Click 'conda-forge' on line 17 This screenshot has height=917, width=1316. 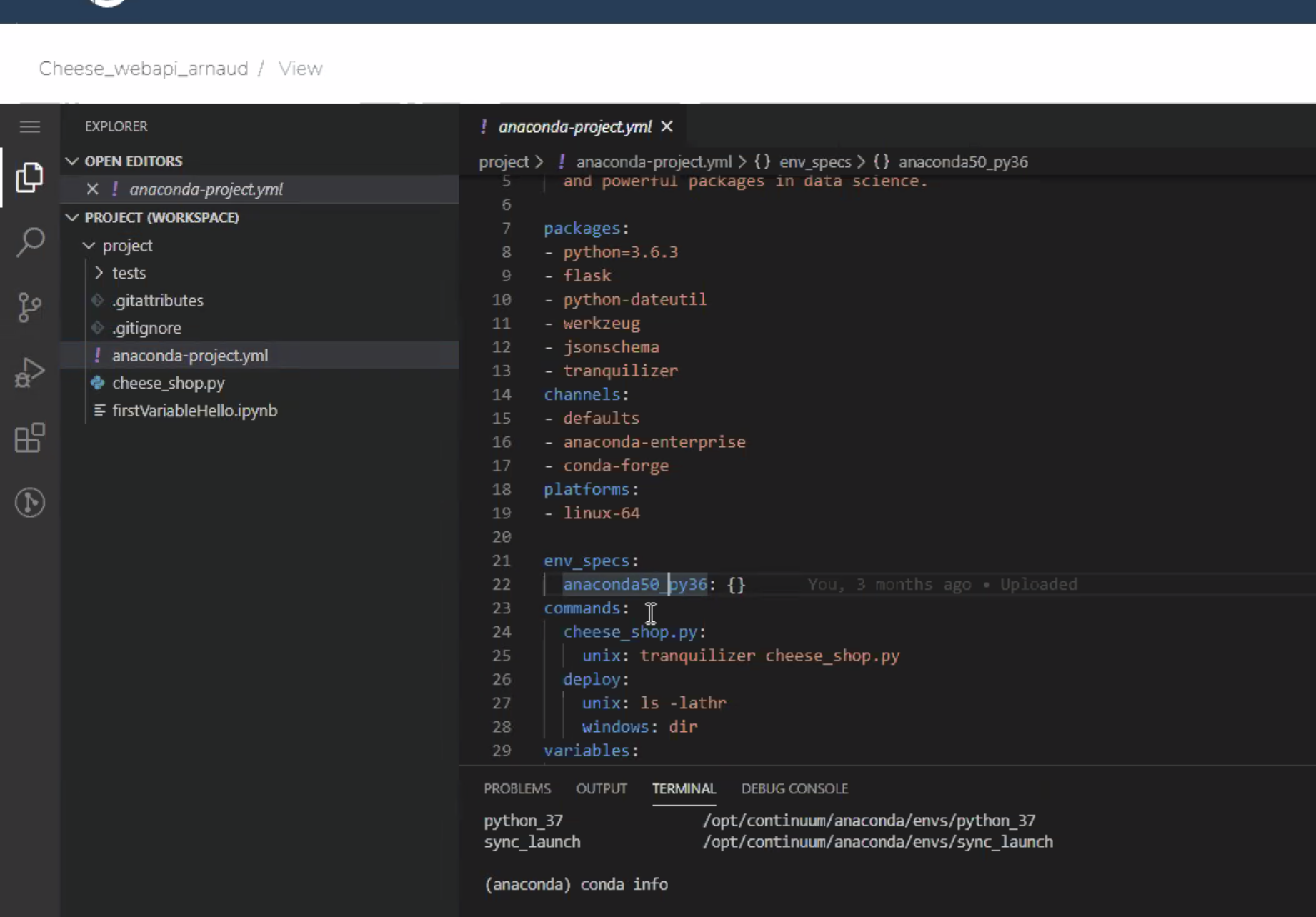[x=616, y=466]
